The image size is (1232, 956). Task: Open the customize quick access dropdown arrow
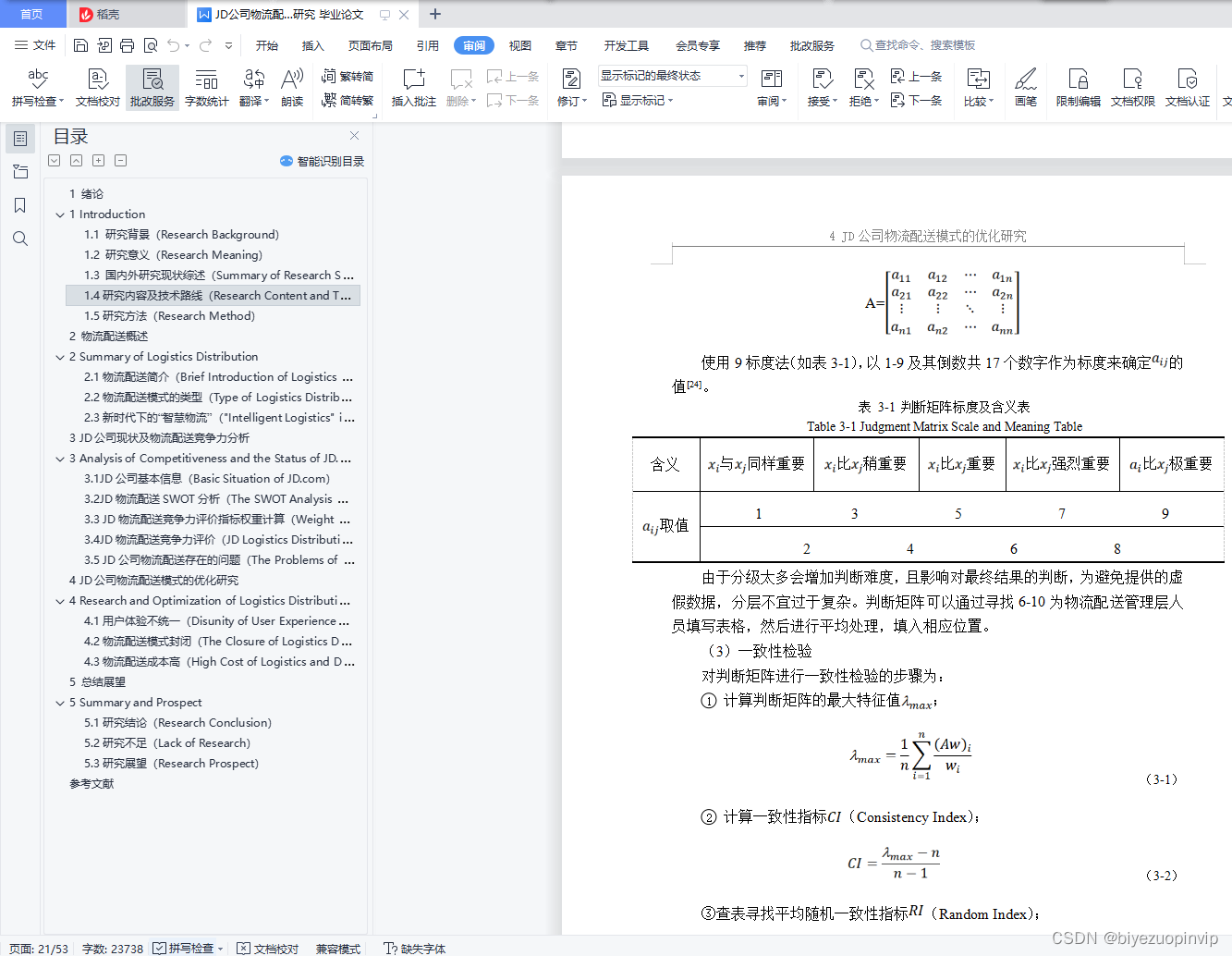point(227,45)
